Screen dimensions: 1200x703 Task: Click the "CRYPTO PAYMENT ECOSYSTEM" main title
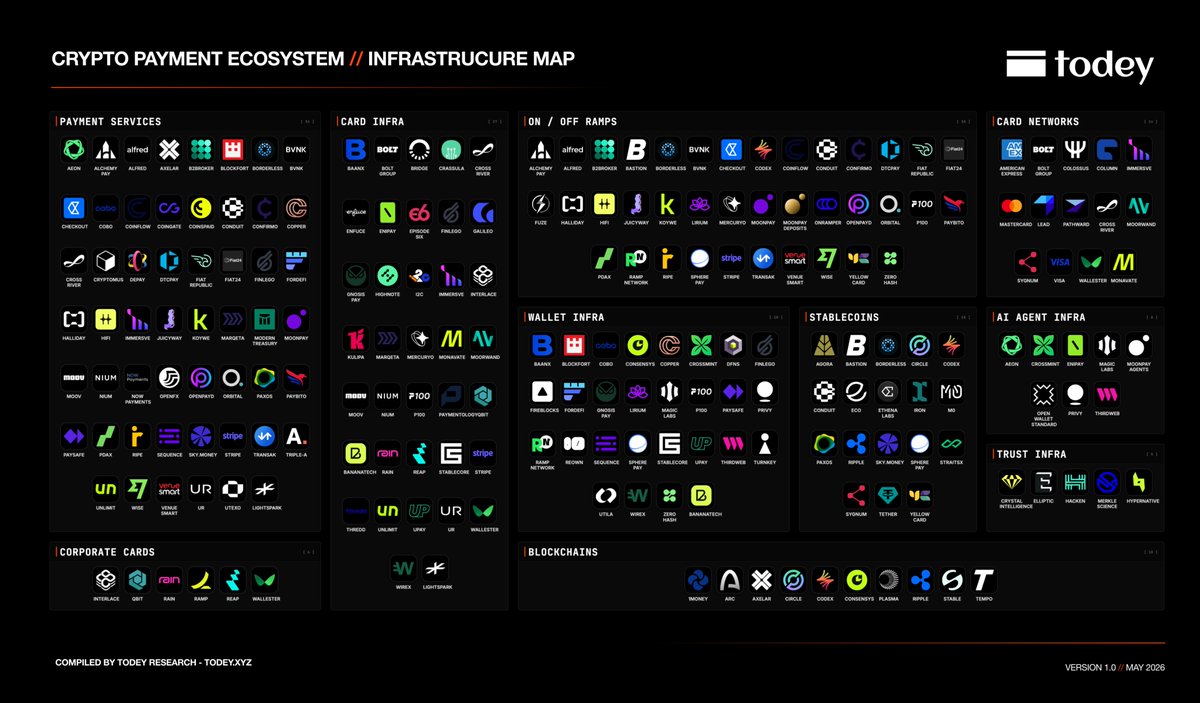(x=198, y=59)
